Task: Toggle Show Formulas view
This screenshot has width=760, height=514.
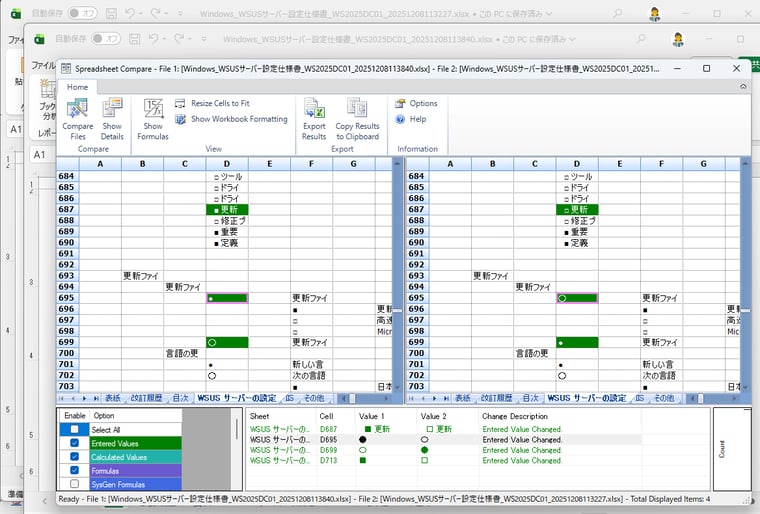Action: click(153, 118)
